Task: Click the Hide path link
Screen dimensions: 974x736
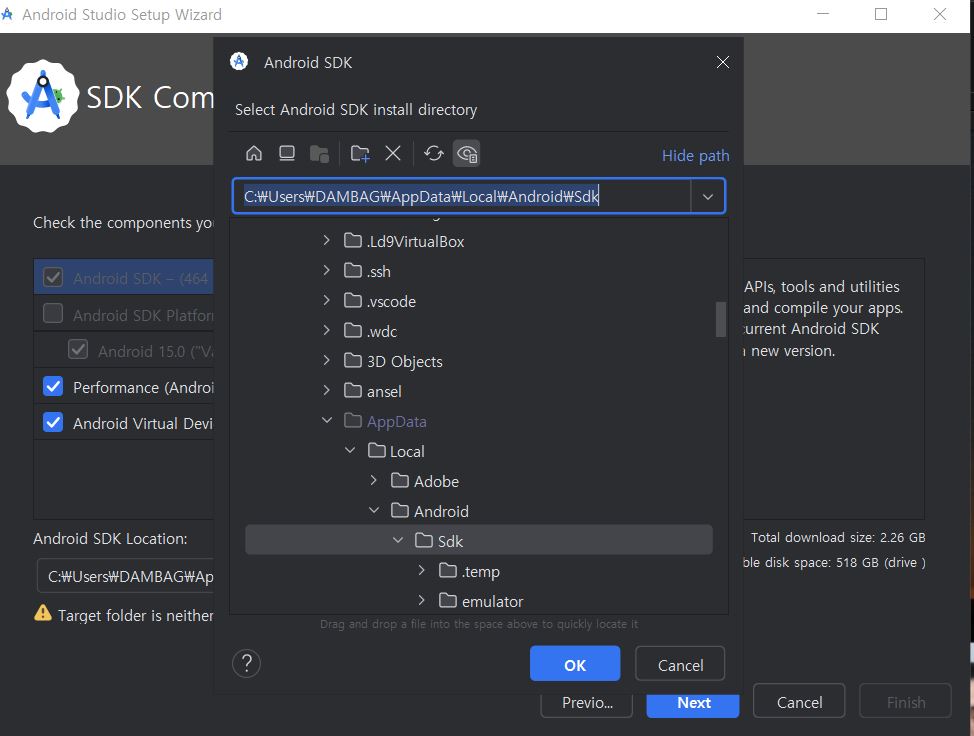Action: point(695,155)
